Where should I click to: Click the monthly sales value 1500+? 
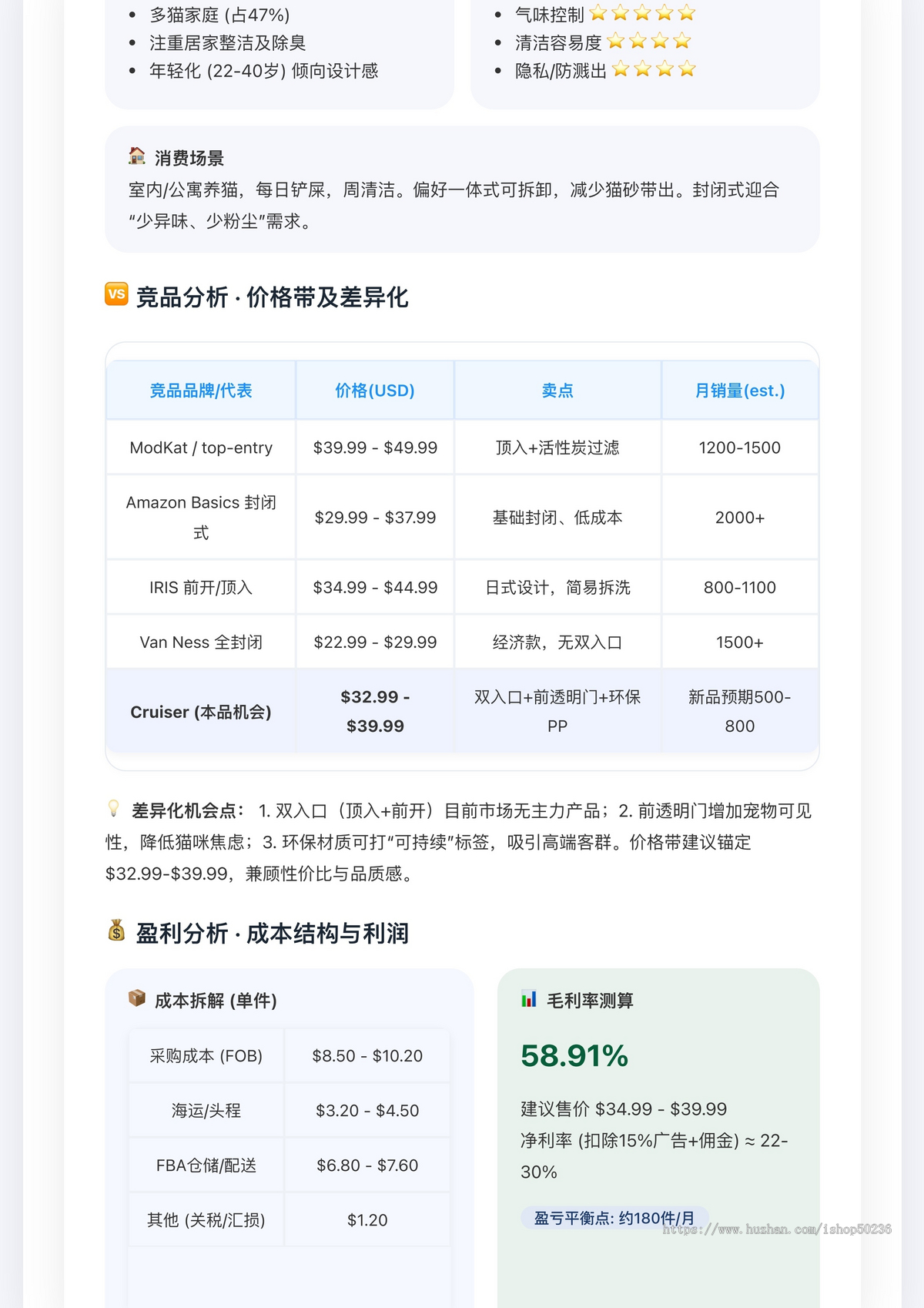point(740,642)
